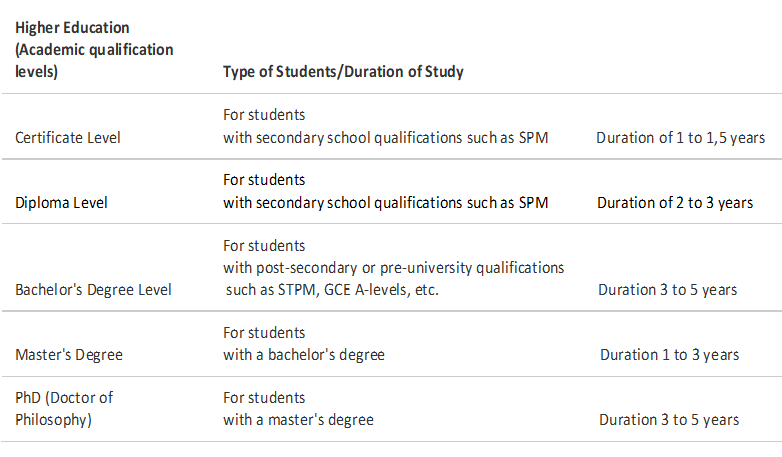Select the 'Certificate Level' cell
This screenshot has width=782, height=457.
point(68,138)
